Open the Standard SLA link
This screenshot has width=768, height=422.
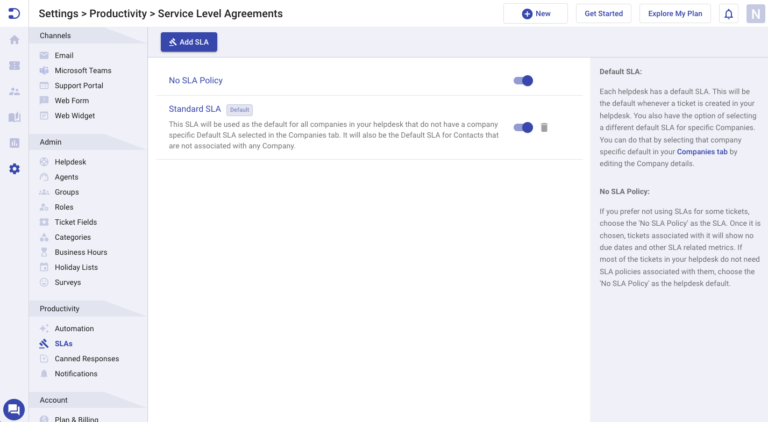pos(194,109)
